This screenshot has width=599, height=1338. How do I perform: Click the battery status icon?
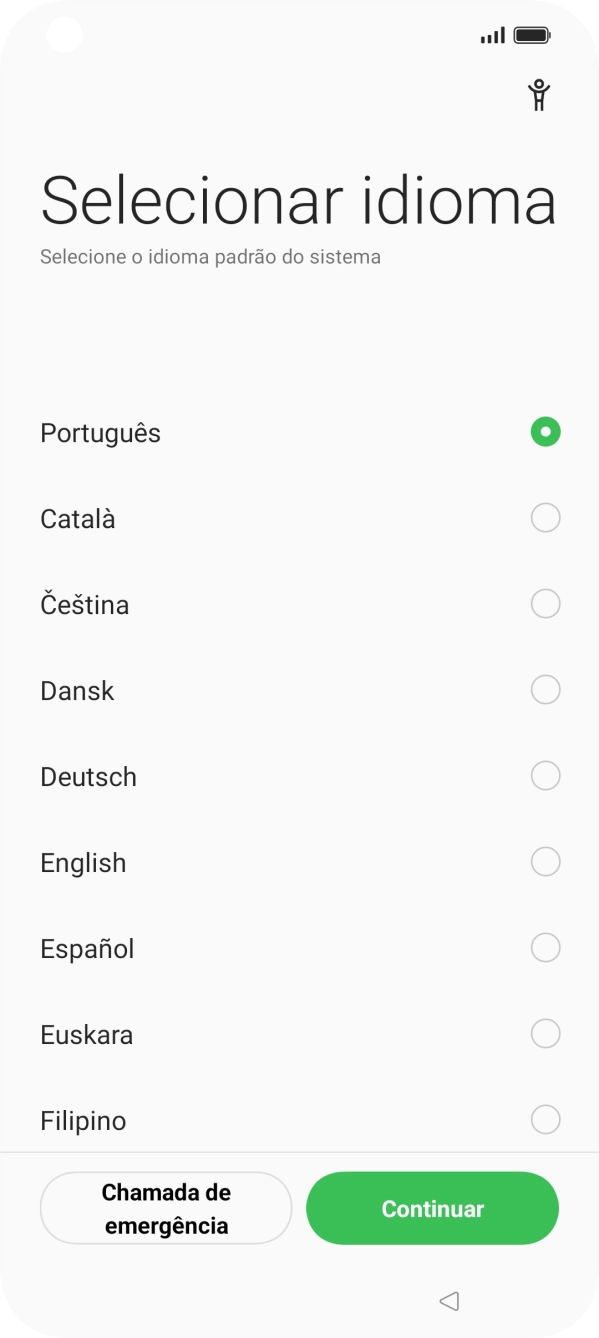(x=531, y=33)
